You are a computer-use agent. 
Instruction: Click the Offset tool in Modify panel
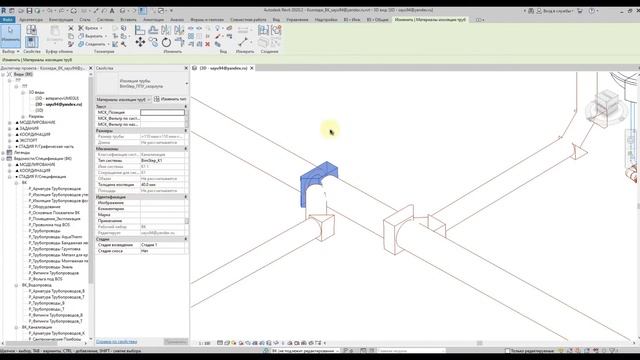153,30
